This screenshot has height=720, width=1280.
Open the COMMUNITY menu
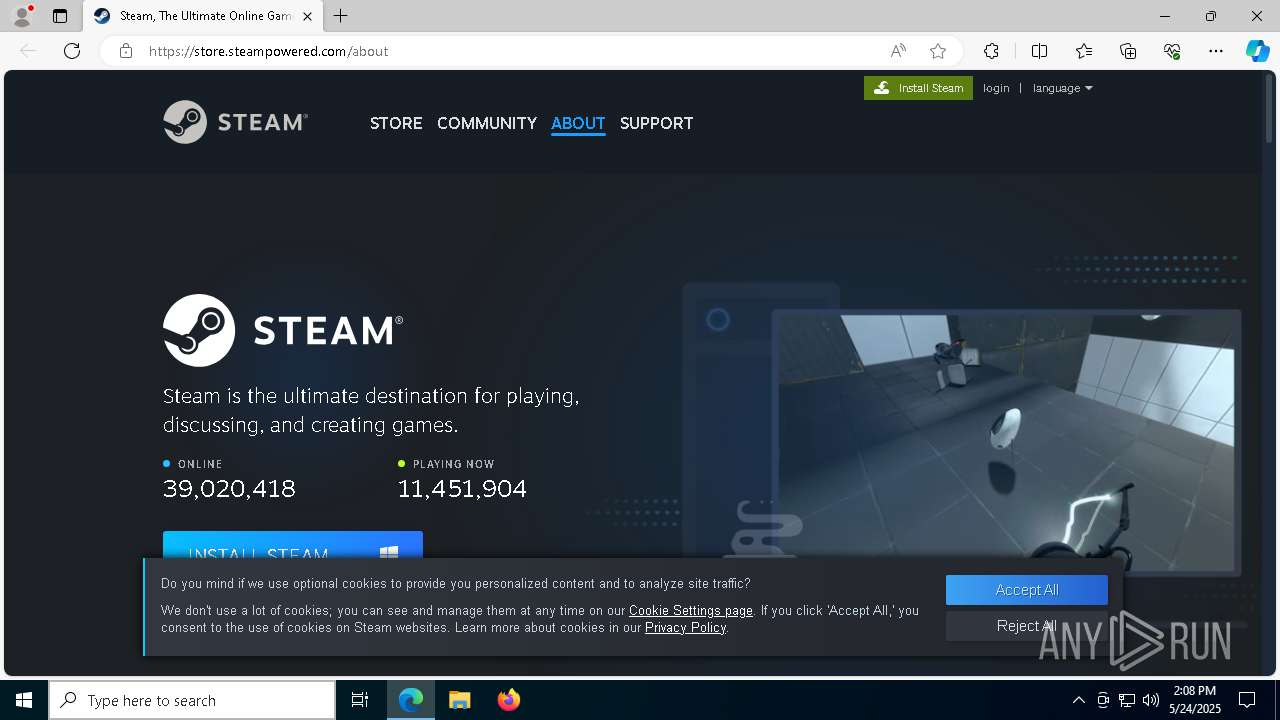(x=487, y=123)
